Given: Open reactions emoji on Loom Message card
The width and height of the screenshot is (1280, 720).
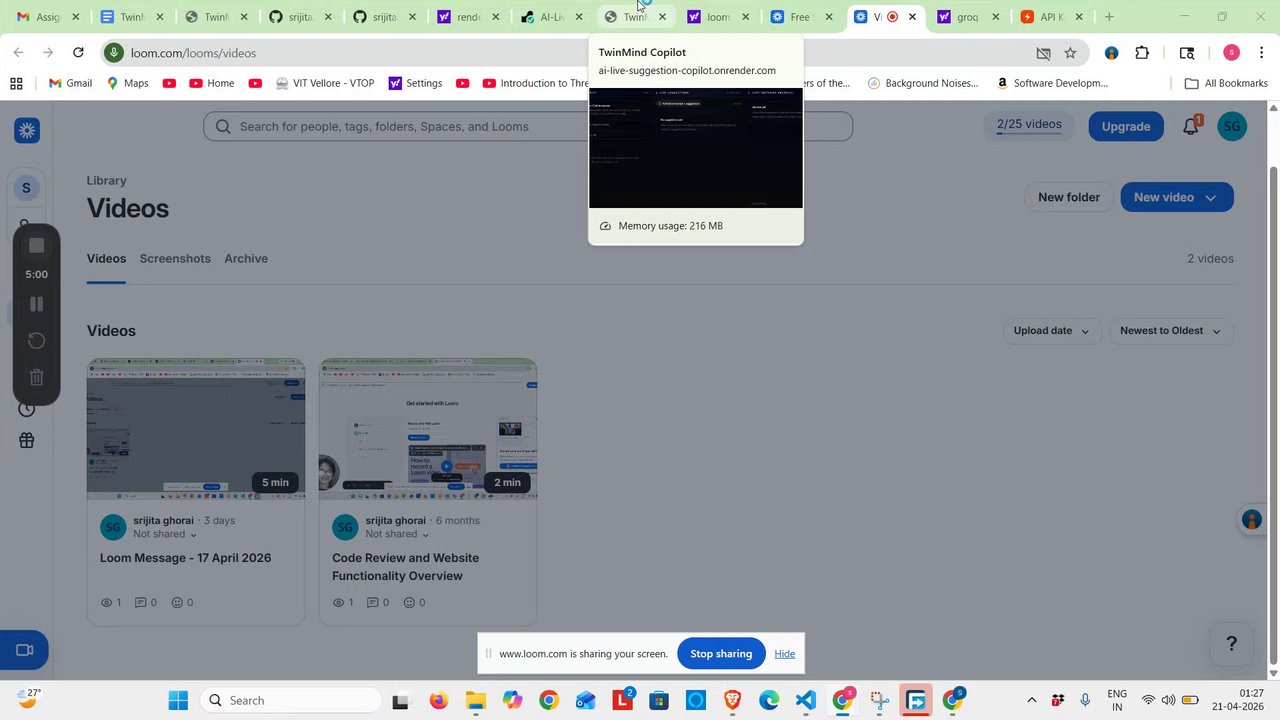Looking at the screenshot, I should click(x=182, y=603).
